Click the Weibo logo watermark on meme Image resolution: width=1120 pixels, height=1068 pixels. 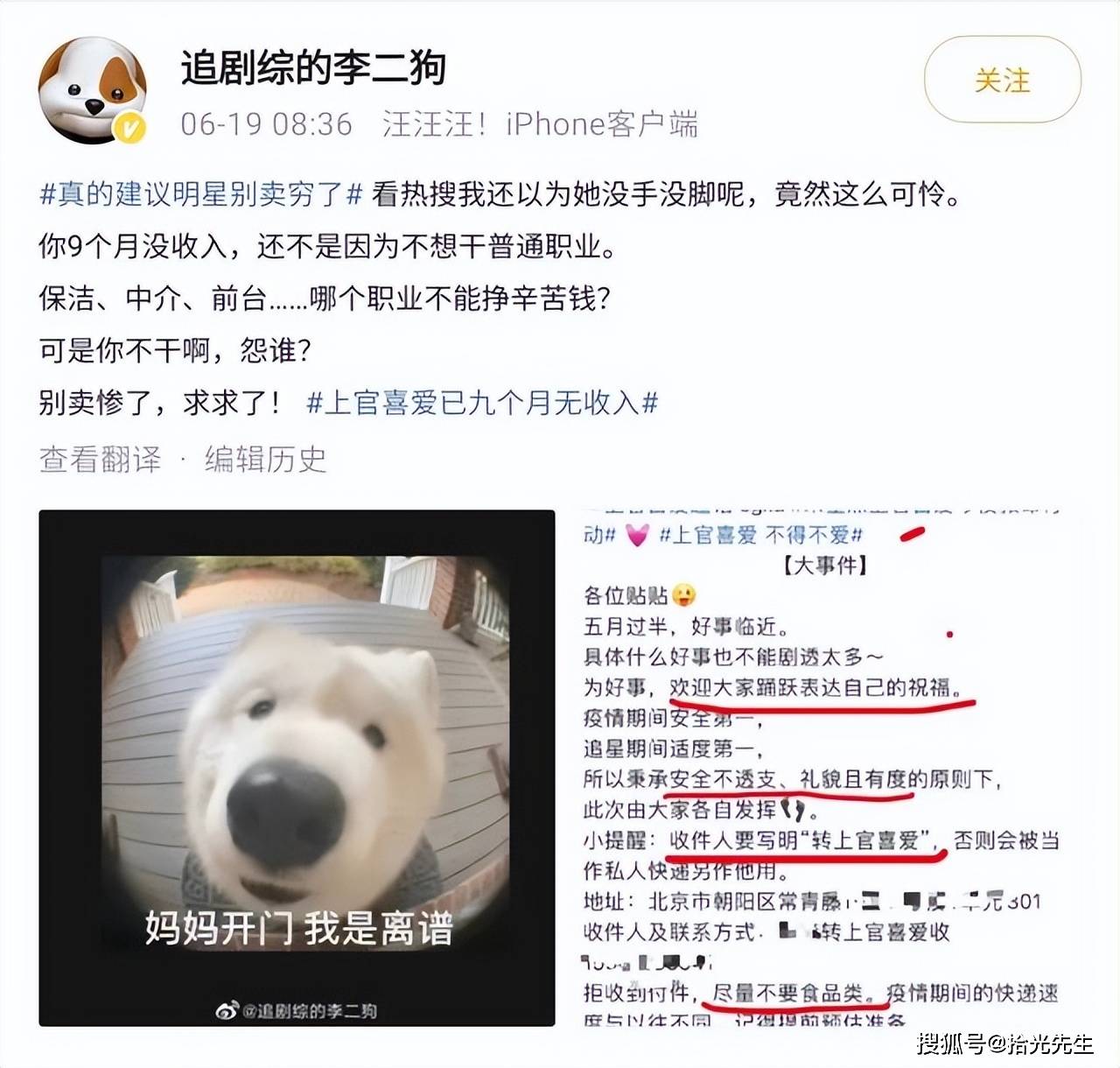227,1011
